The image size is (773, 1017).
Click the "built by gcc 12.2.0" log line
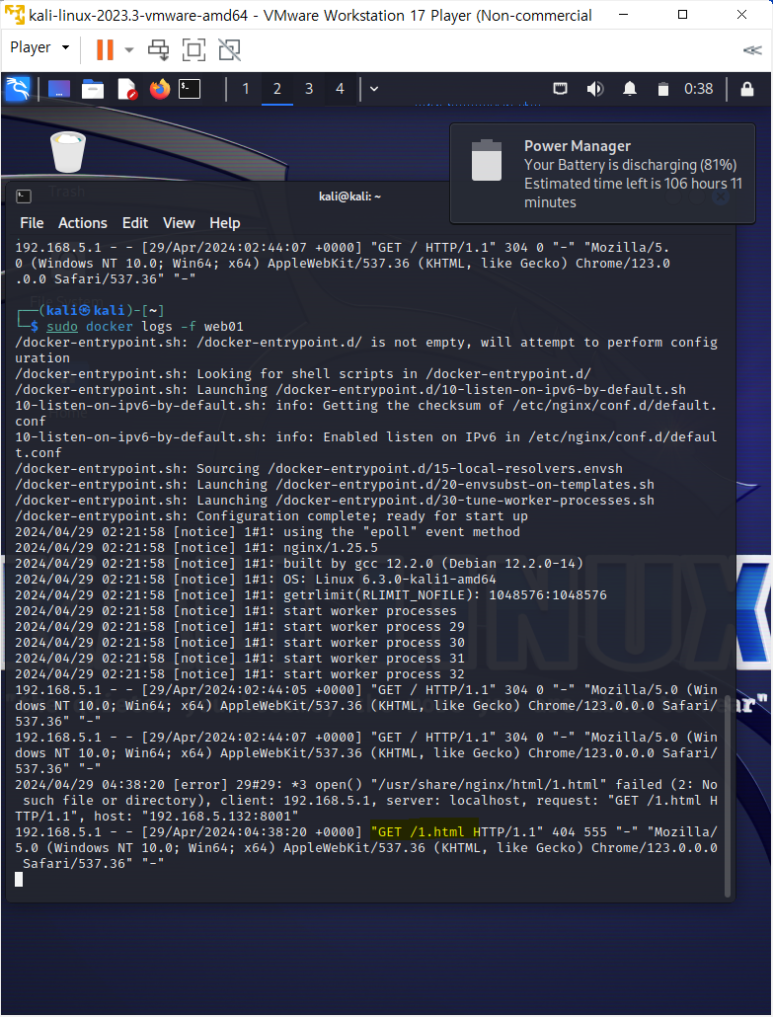pos(299,563)
